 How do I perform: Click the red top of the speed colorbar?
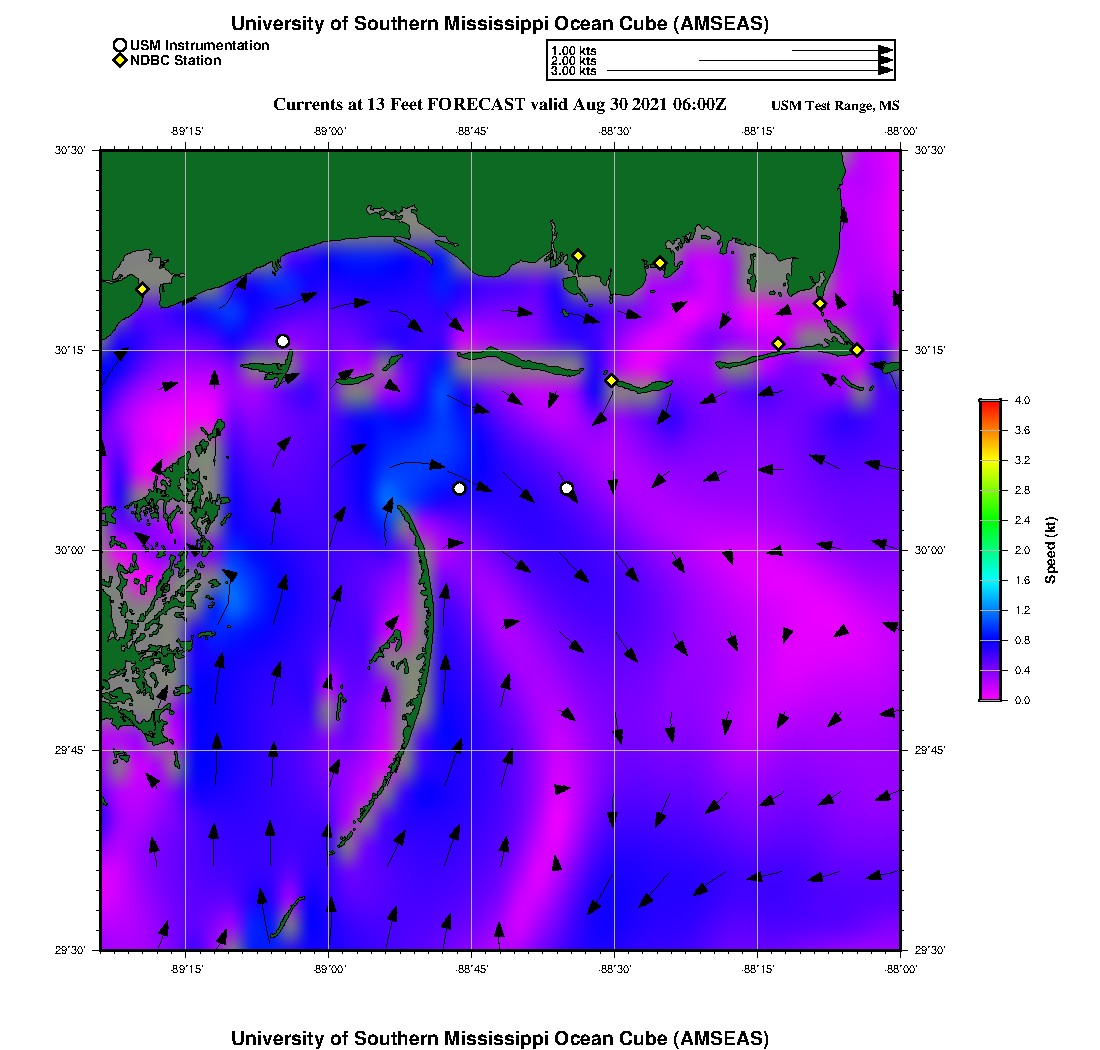click(990, 404)
